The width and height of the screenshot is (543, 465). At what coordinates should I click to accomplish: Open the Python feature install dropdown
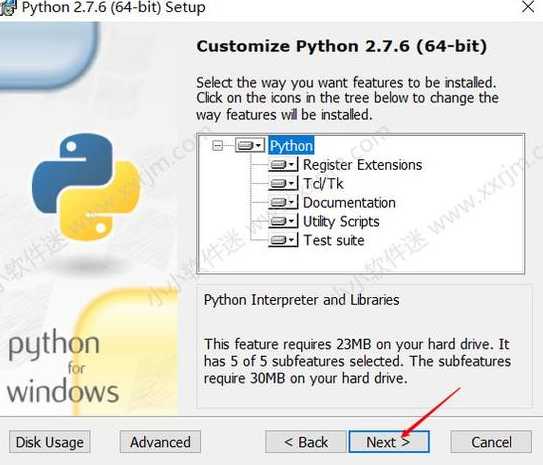[250, 145]
